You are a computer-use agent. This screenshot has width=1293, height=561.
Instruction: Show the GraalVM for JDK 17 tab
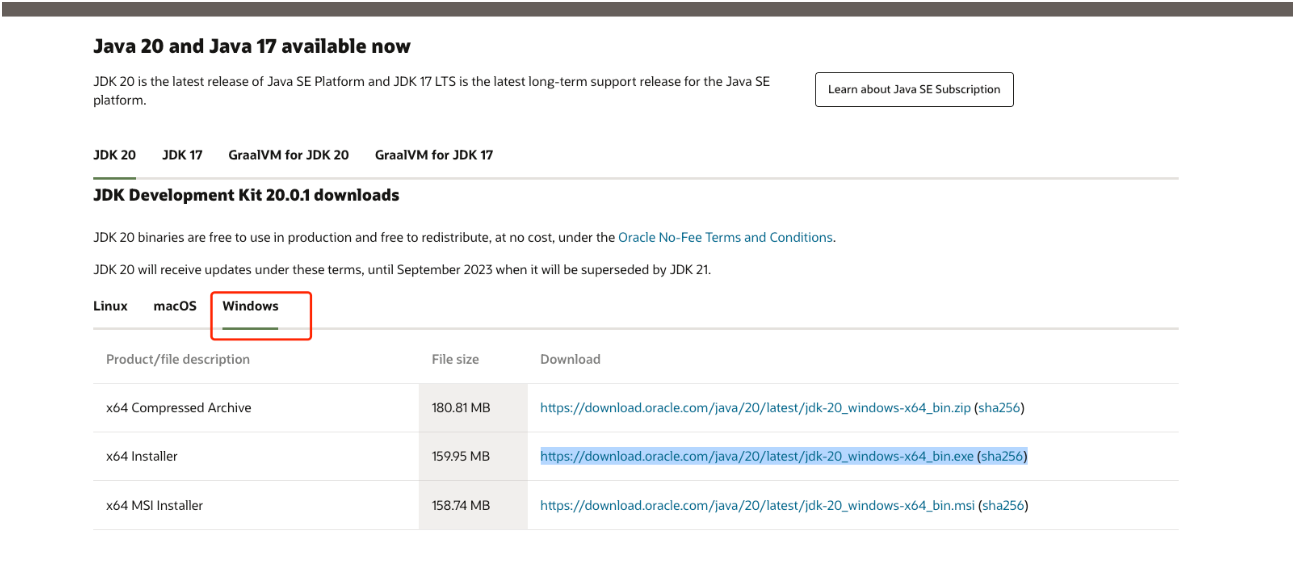(433, 155)
